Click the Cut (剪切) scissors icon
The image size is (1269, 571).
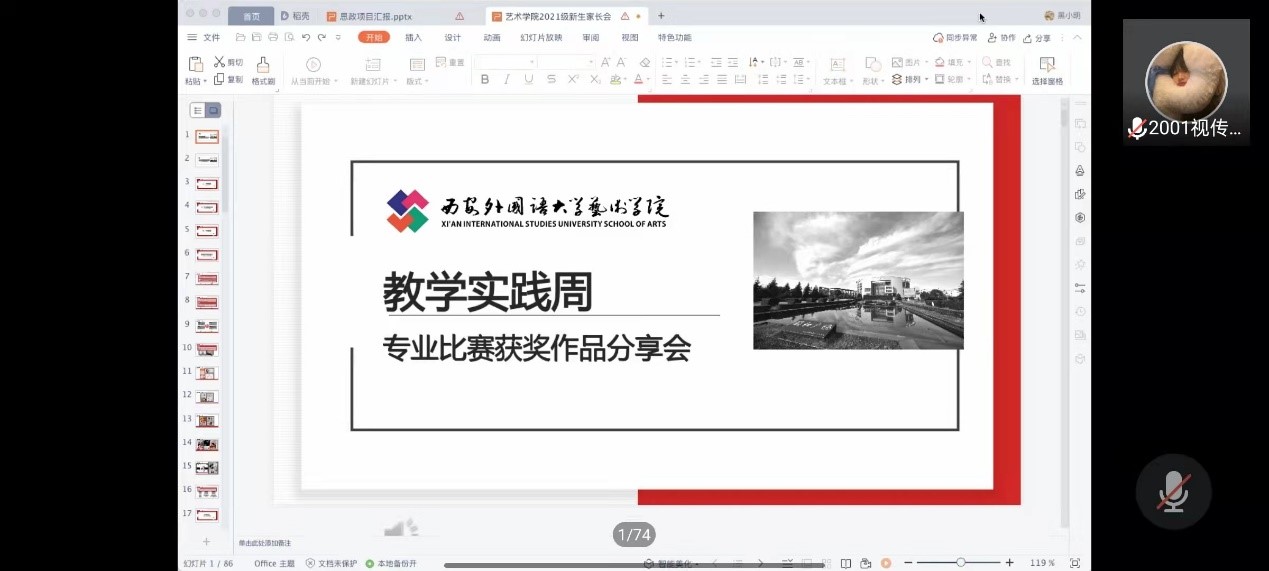[x=219, y=62]
